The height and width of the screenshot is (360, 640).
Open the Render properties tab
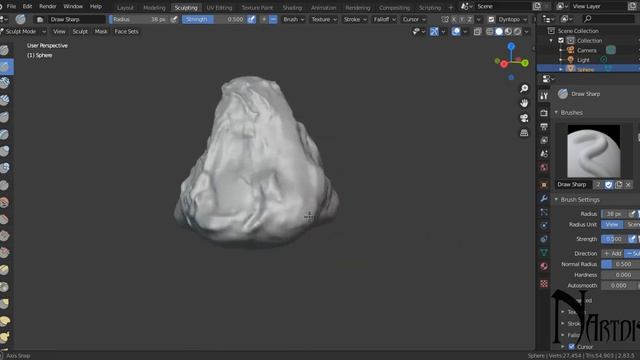[544, 113]
